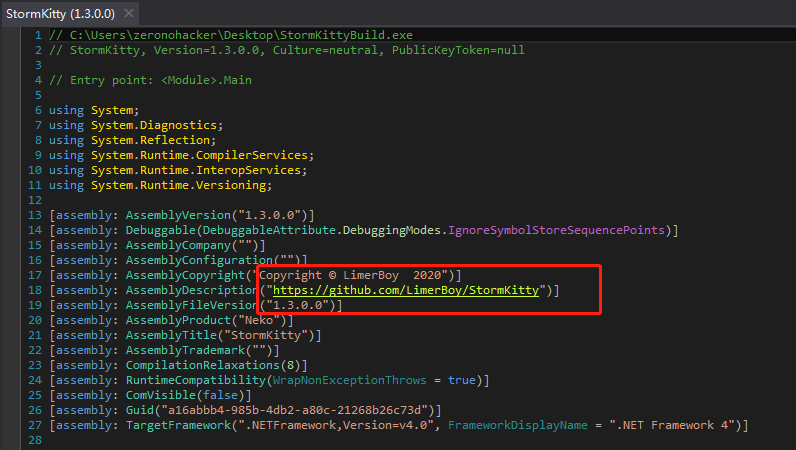Click line number 28 in the gutter
This screenshot has height=450, width=796.
tap(35, 440)
